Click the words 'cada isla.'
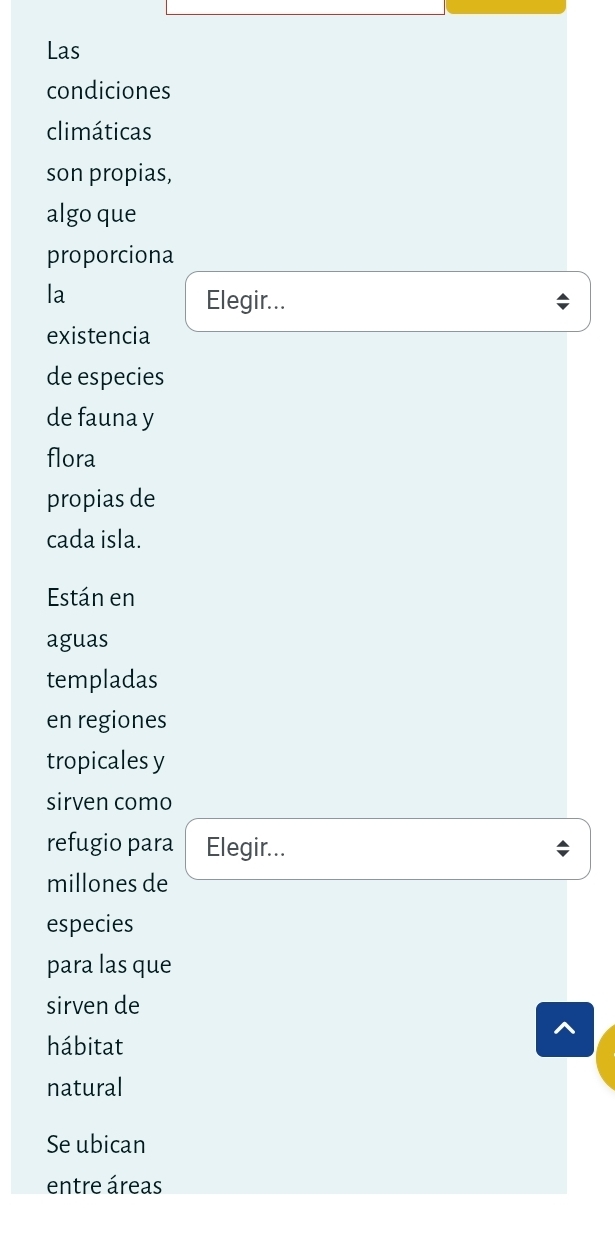The width and height of the screenshot is (615, 1239). tap(94, 540)
